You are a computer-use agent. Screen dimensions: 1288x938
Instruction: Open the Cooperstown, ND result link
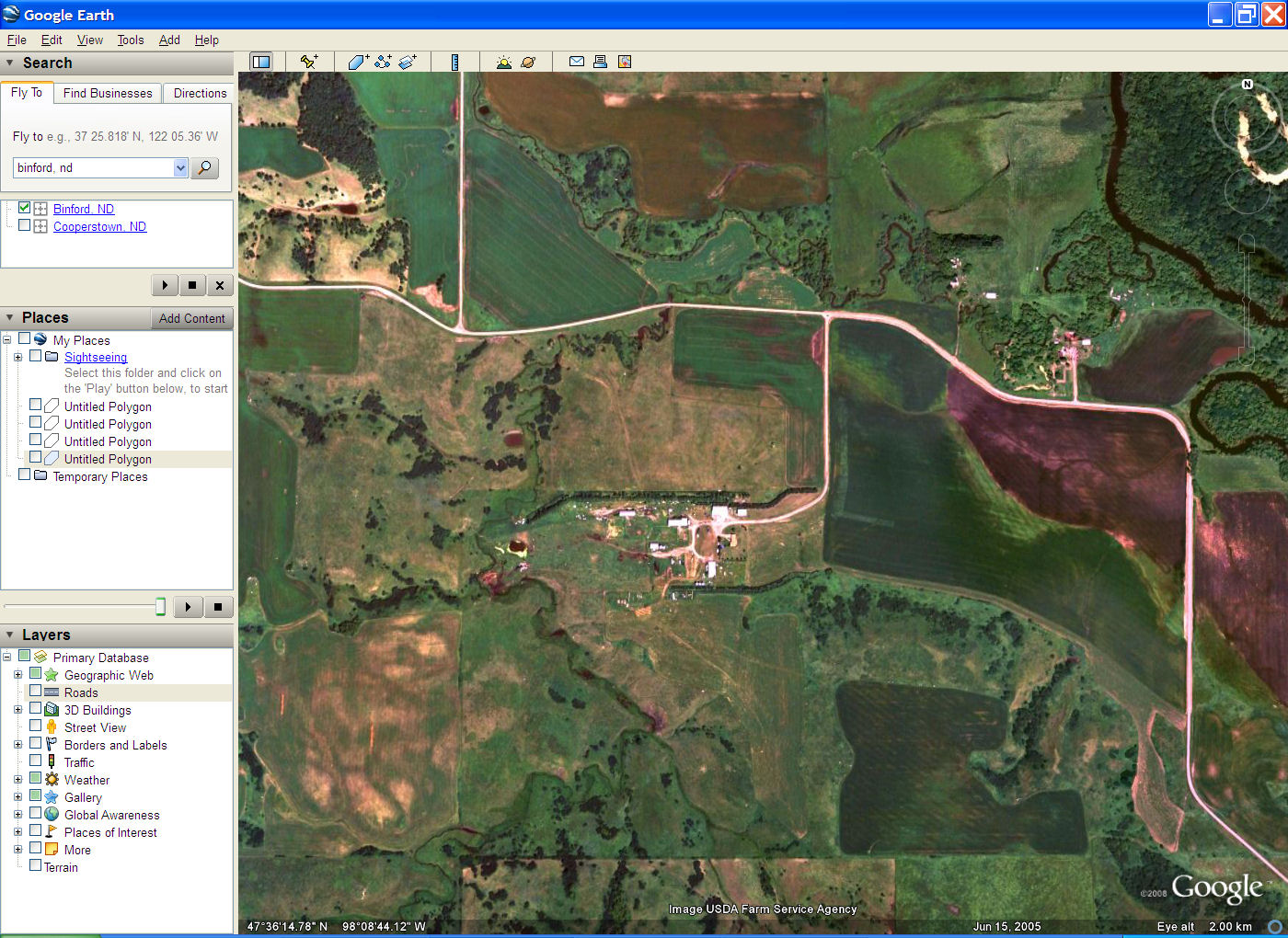coord(99,226)
